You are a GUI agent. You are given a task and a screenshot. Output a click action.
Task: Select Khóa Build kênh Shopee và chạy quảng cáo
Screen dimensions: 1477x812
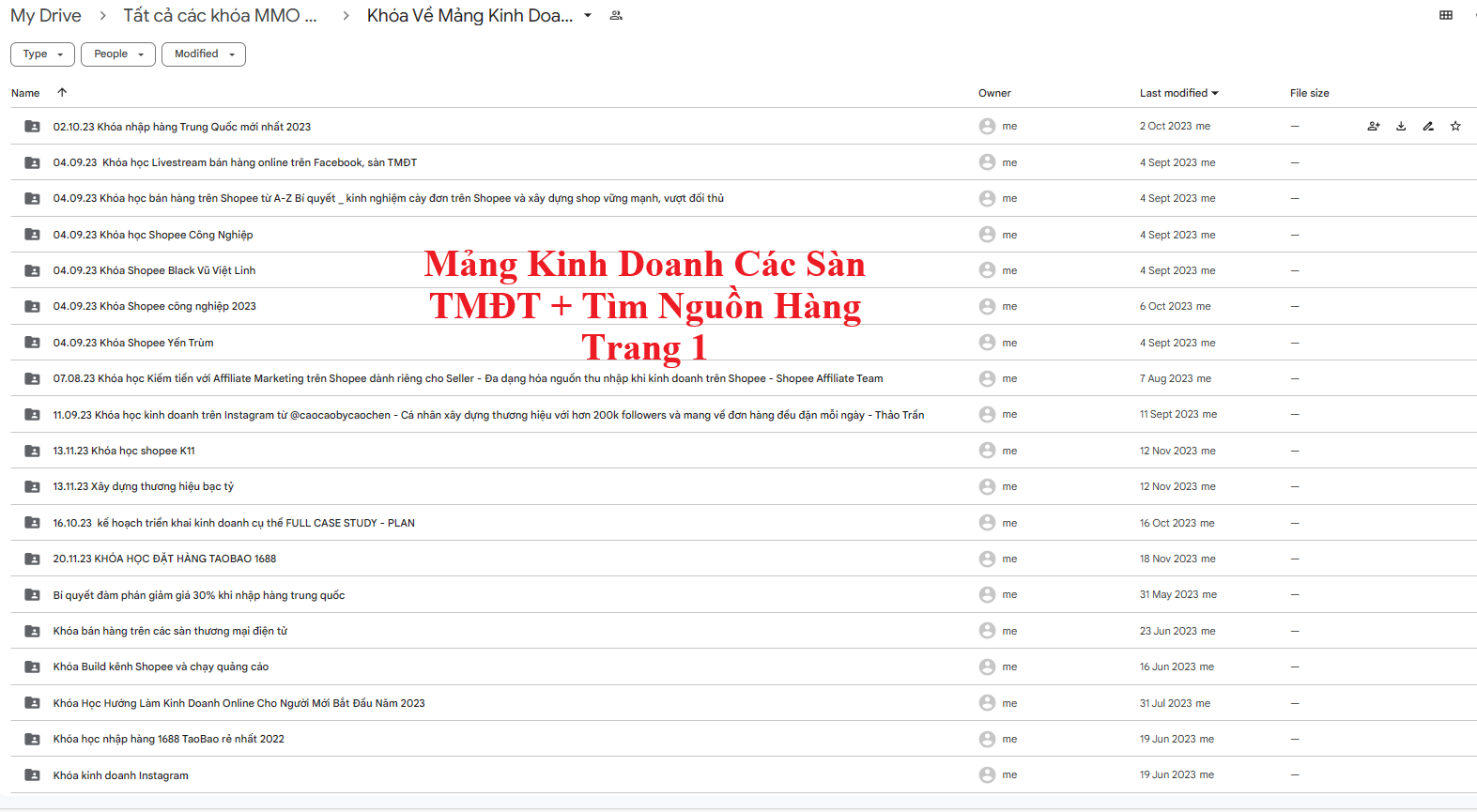coord(161,666)
